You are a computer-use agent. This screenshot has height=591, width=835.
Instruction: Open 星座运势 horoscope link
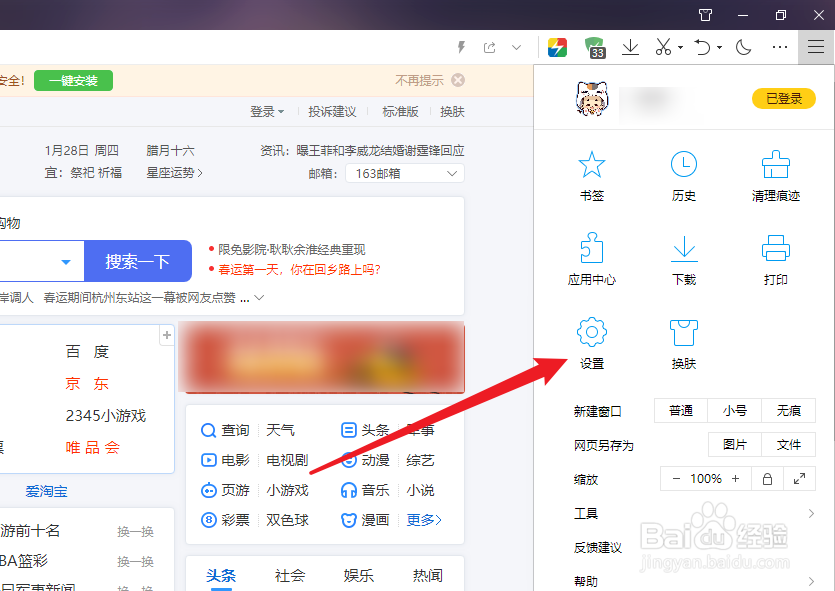174,173
